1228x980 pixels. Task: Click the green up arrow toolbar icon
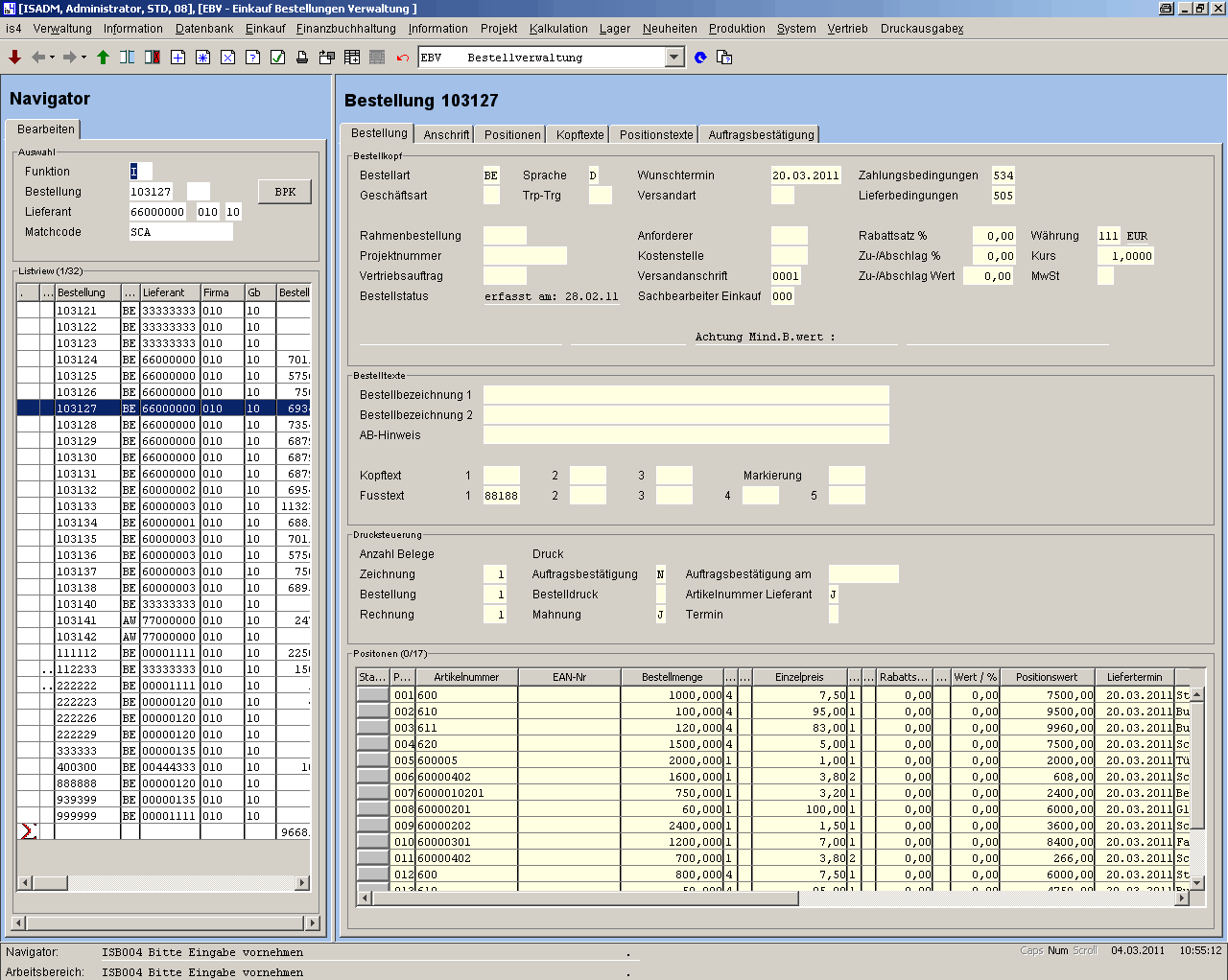103,58
